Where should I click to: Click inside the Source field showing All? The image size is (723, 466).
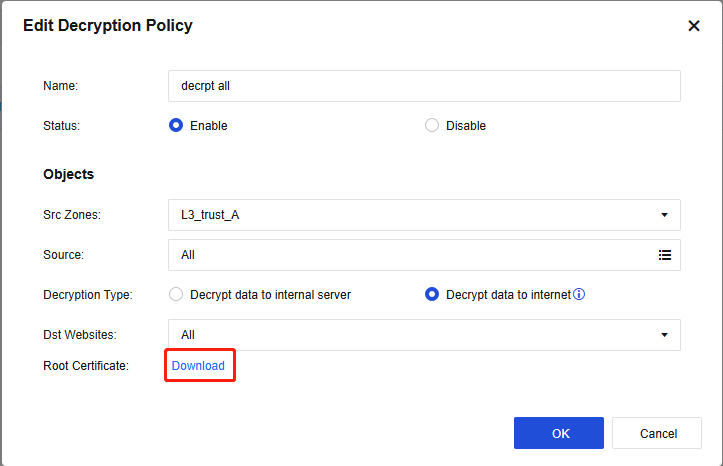[x=400, y=255]
